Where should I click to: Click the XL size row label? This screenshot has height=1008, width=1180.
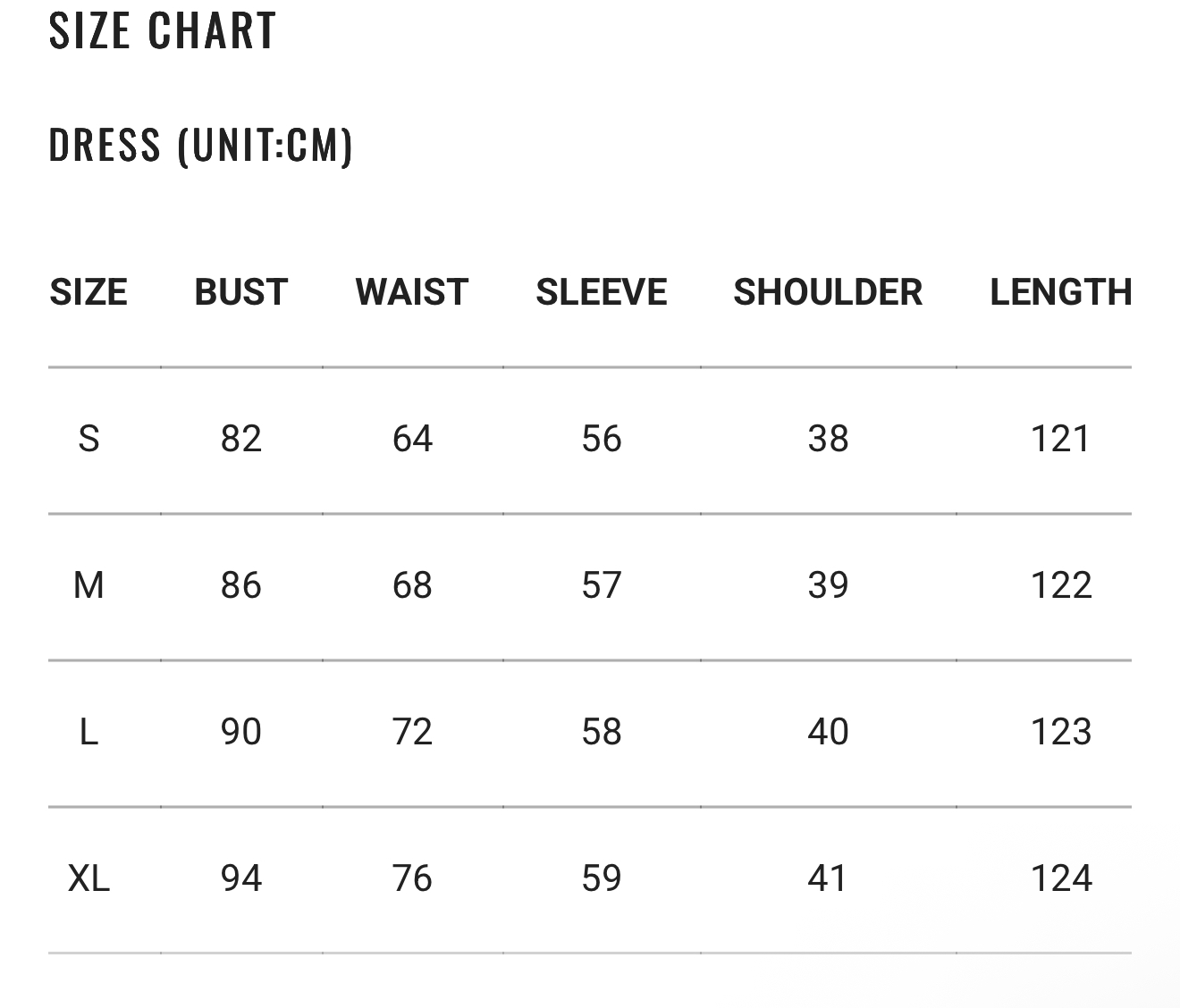click(x=88, y=878)
